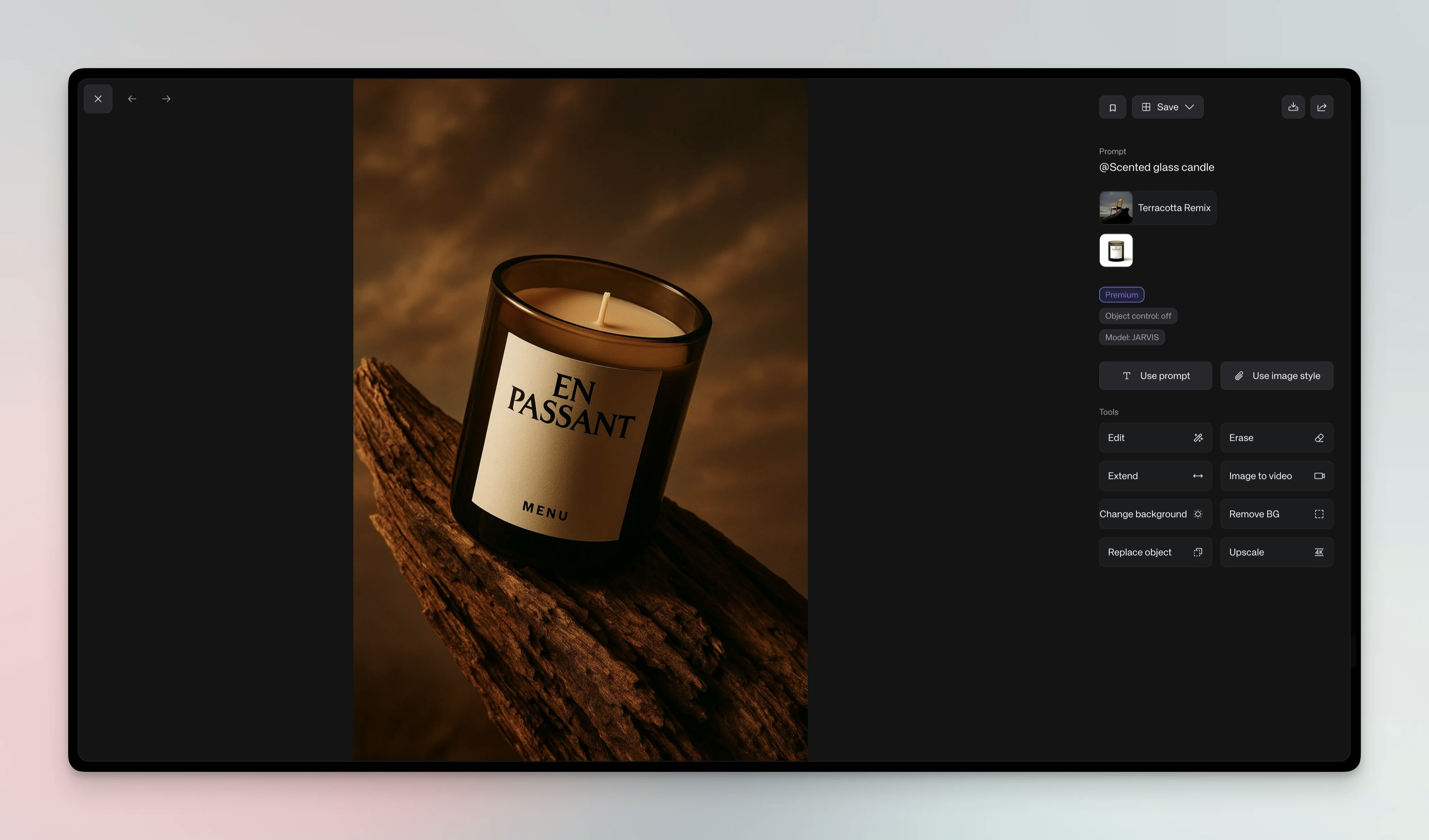
Task: Click Change background tool
Action: coord(1154,514)
